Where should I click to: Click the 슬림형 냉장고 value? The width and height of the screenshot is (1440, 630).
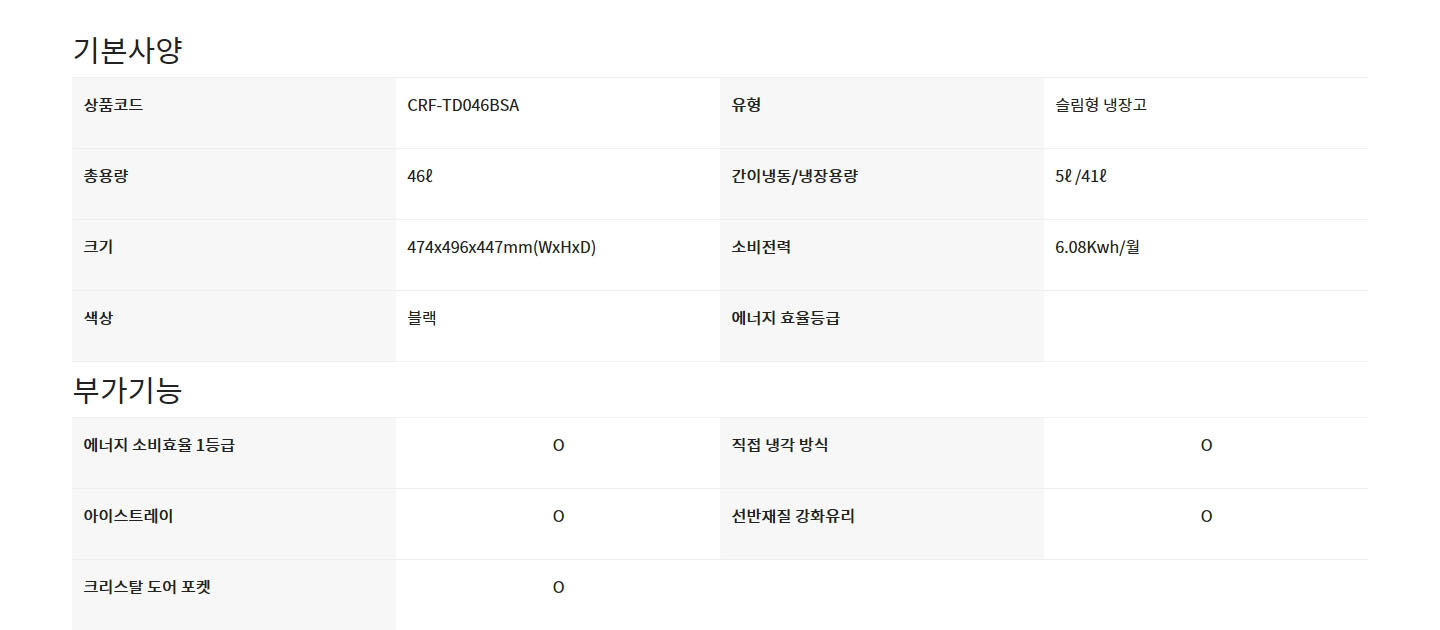pyautogui.click(x=1101, y=105)
